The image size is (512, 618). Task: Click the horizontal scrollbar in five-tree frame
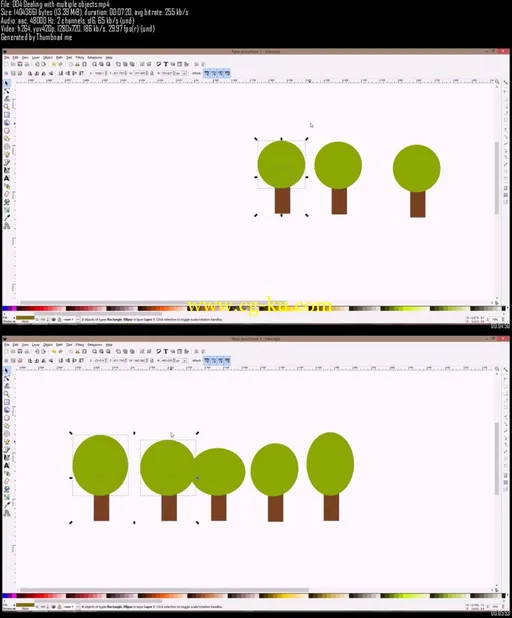pos(164,590)
